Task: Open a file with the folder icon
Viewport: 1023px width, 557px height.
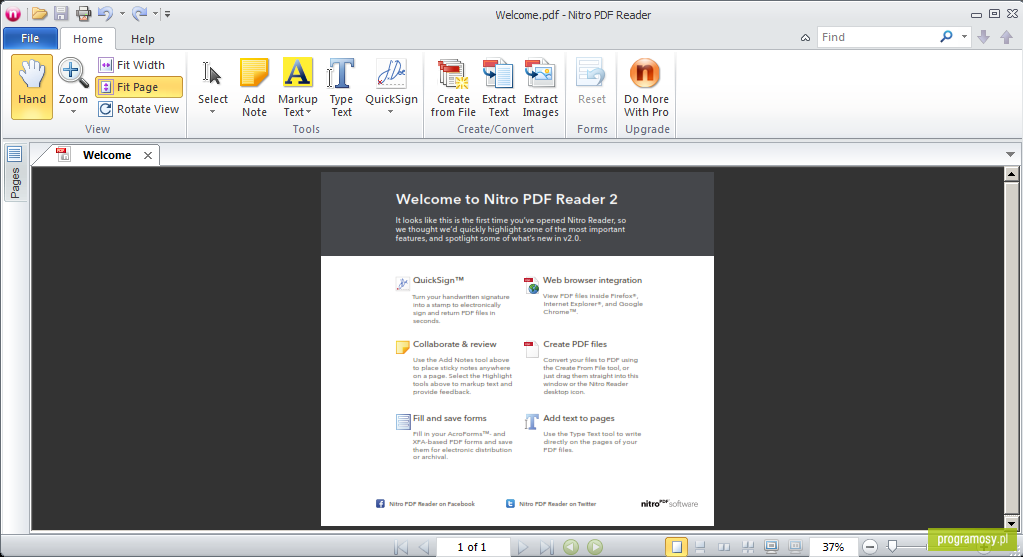Action: (39, 14)
